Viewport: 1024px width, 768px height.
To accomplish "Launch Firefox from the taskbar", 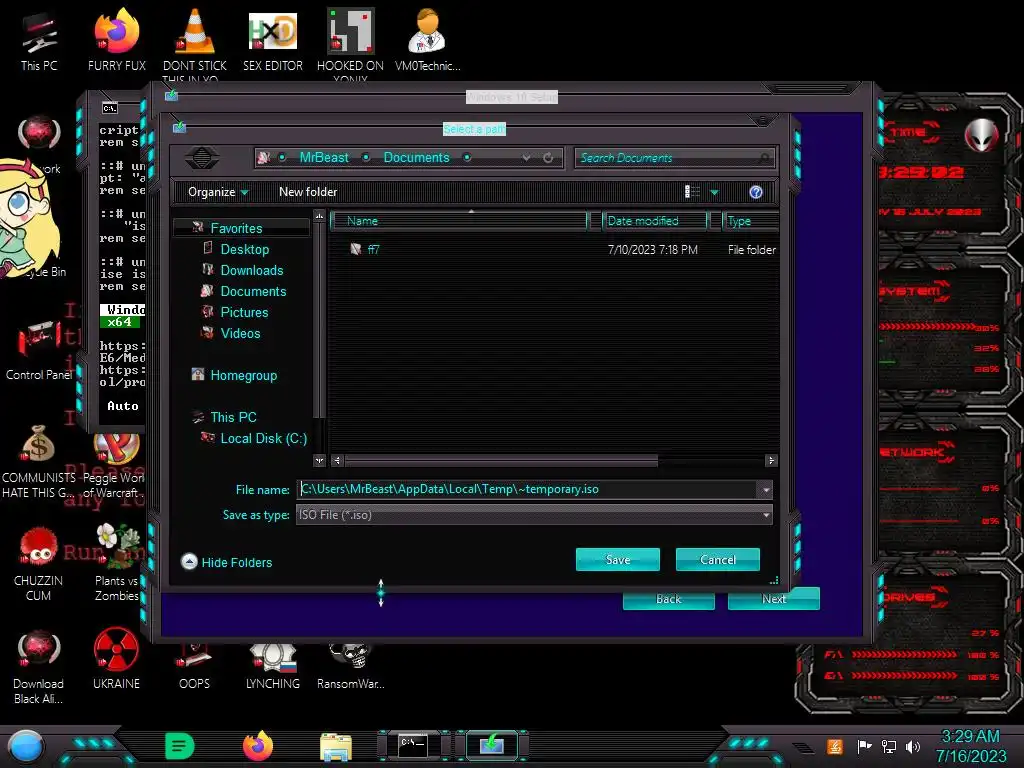I will pos(257,746).
